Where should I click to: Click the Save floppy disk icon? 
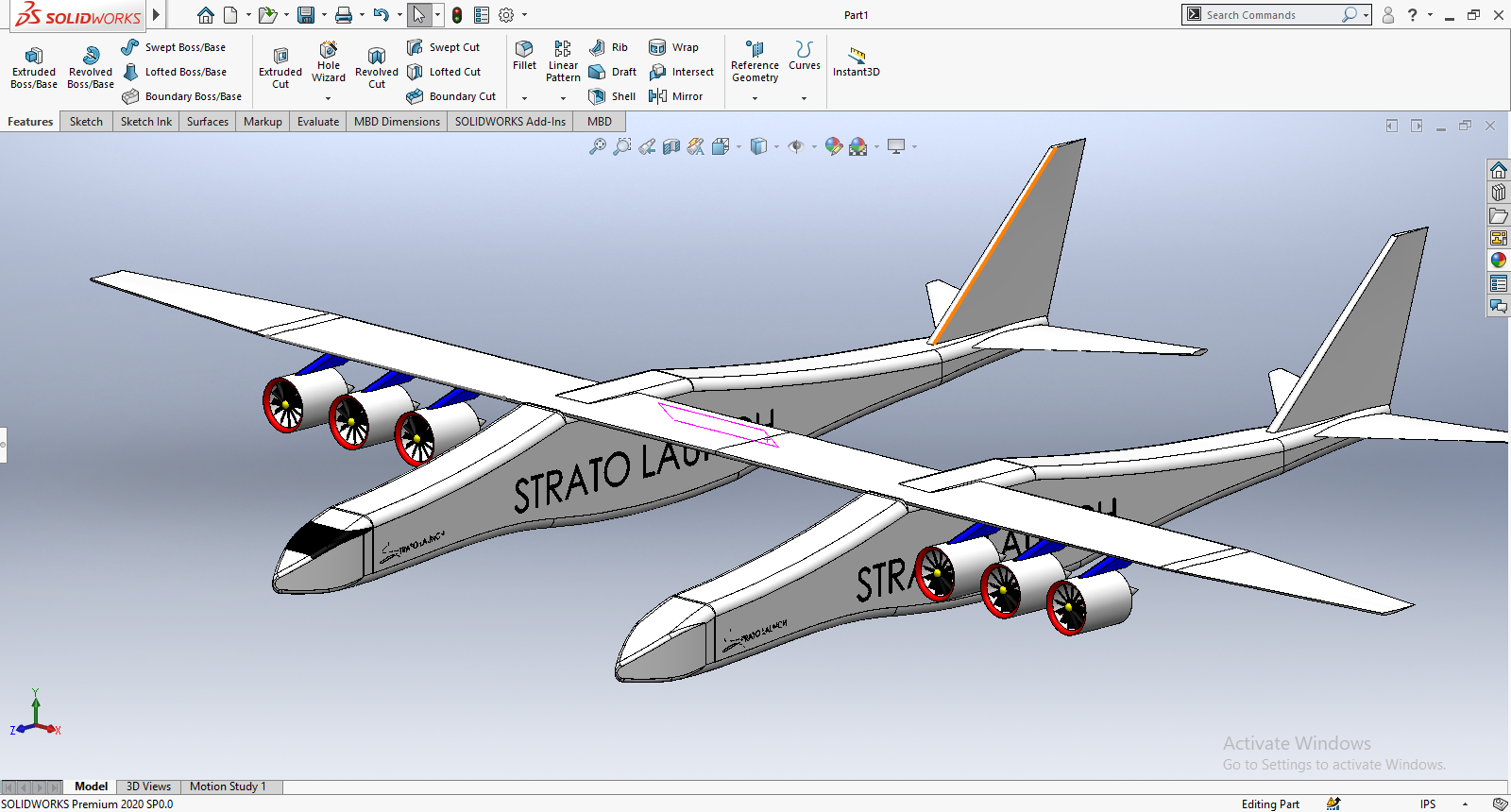(x=306, y=15)
